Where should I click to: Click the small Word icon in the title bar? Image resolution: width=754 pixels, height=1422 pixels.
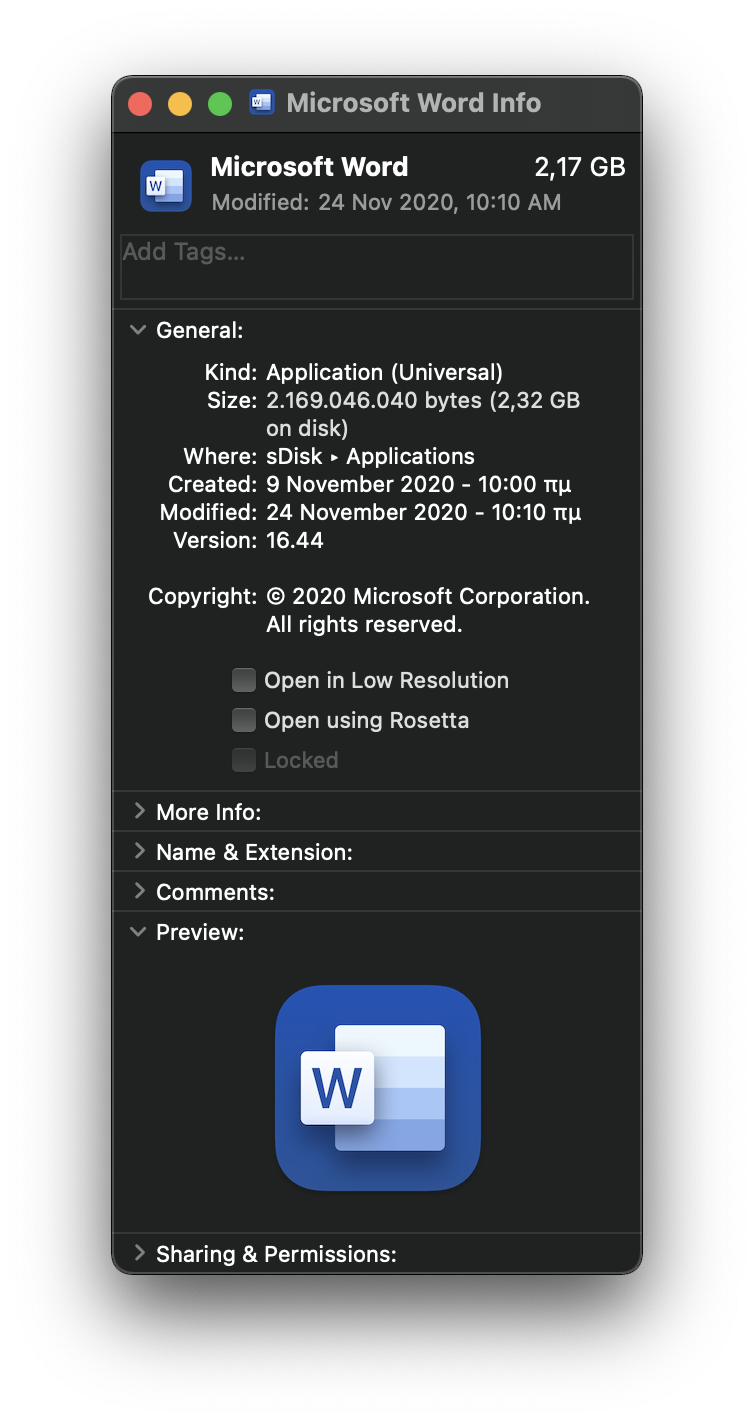262,102
